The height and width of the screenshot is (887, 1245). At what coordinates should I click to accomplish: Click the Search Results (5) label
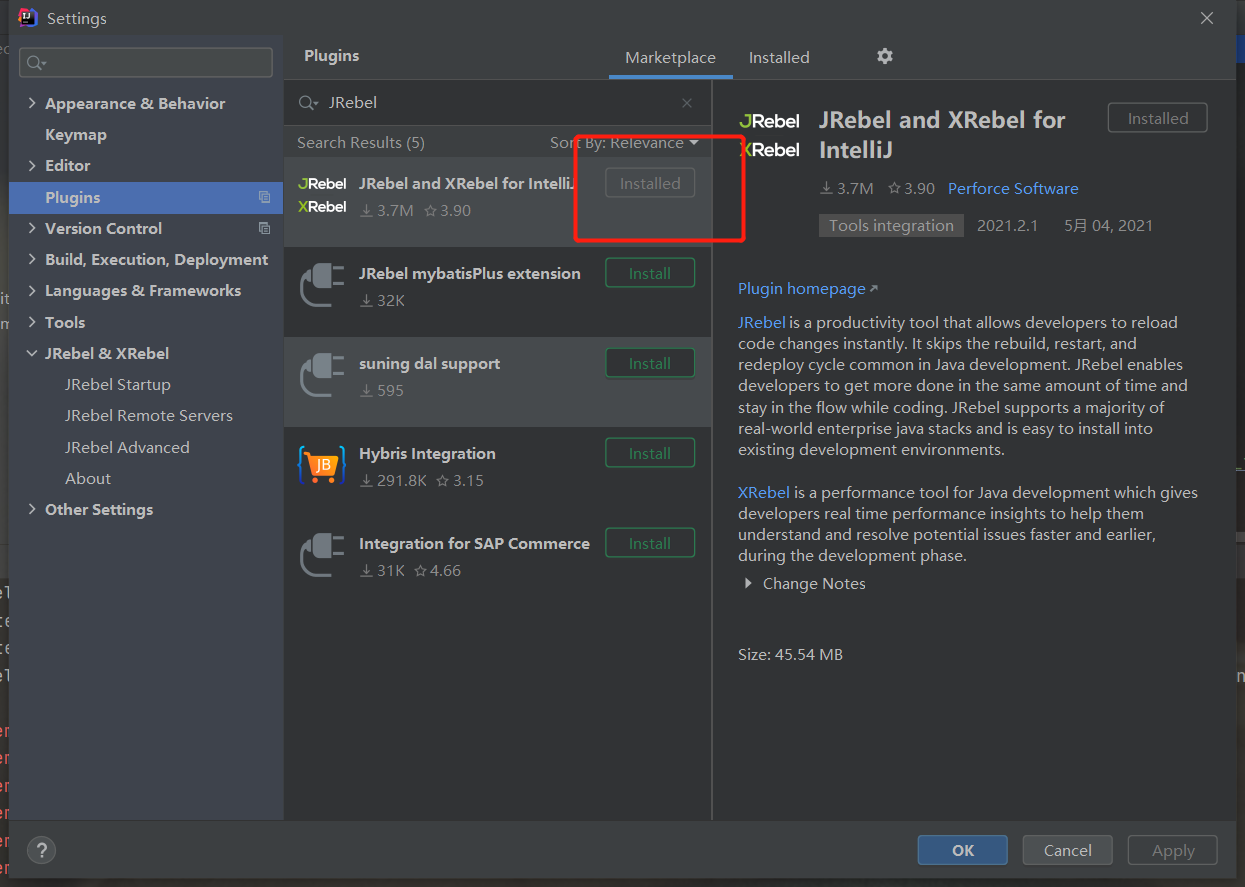pyautogui.click(x=361, y=143)
